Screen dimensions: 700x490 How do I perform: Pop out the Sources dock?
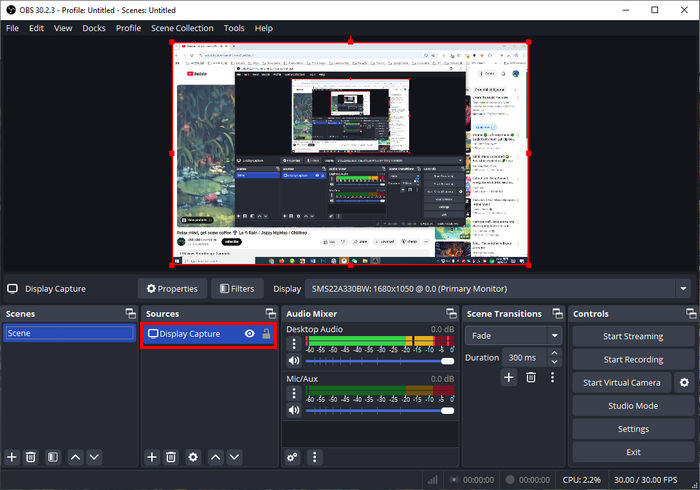pyautogui.click(x=271, y=314)
